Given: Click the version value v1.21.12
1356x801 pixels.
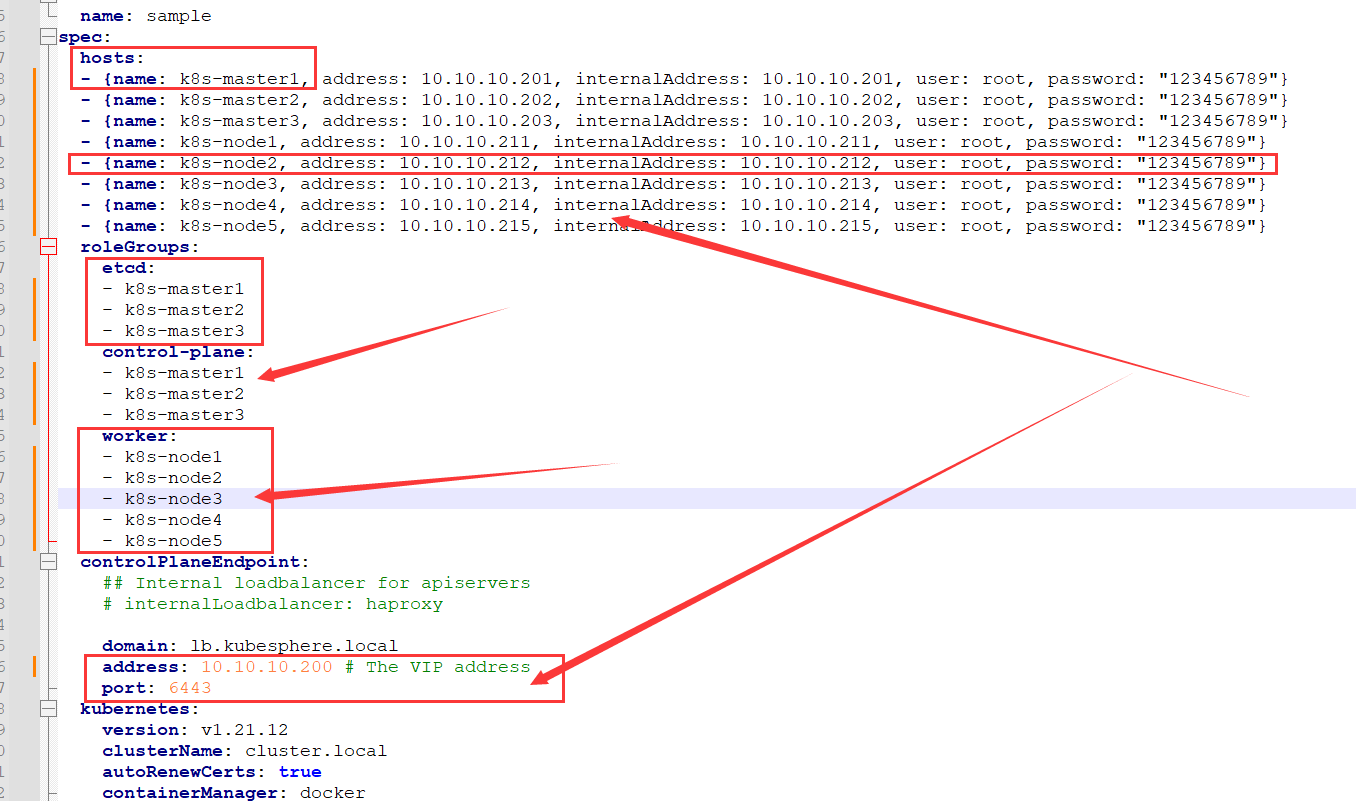Looking at the screenshot, I should point(245,729).
